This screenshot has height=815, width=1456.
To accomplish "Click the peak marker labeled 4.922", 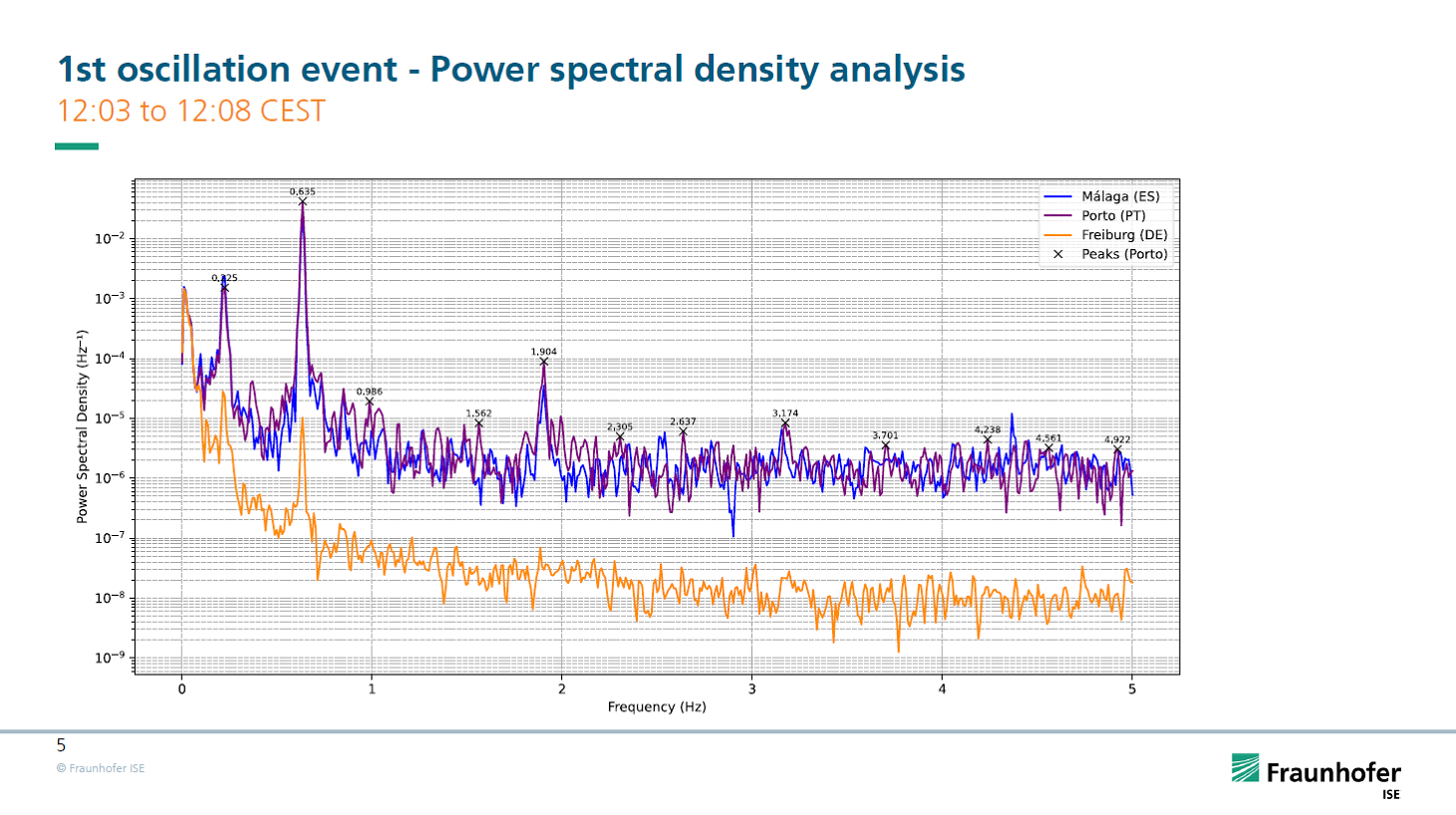I will tap(1117, 450).
